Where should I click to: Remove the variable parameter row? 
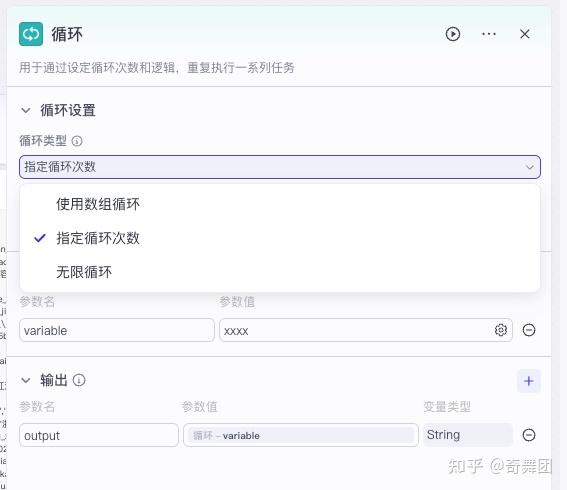[x=529, y=330]
